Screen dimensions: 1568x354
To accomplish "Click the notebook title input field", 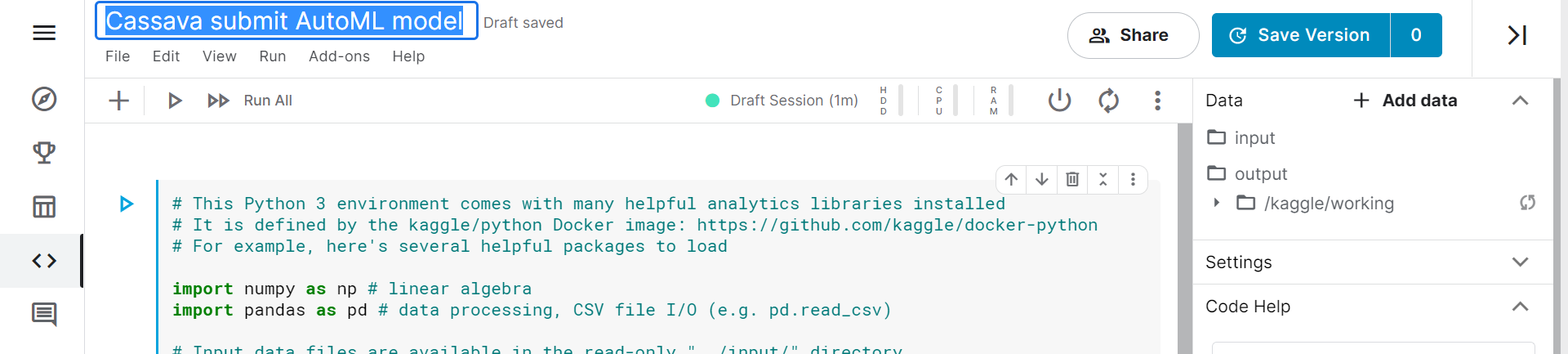I will click(286, 21).
